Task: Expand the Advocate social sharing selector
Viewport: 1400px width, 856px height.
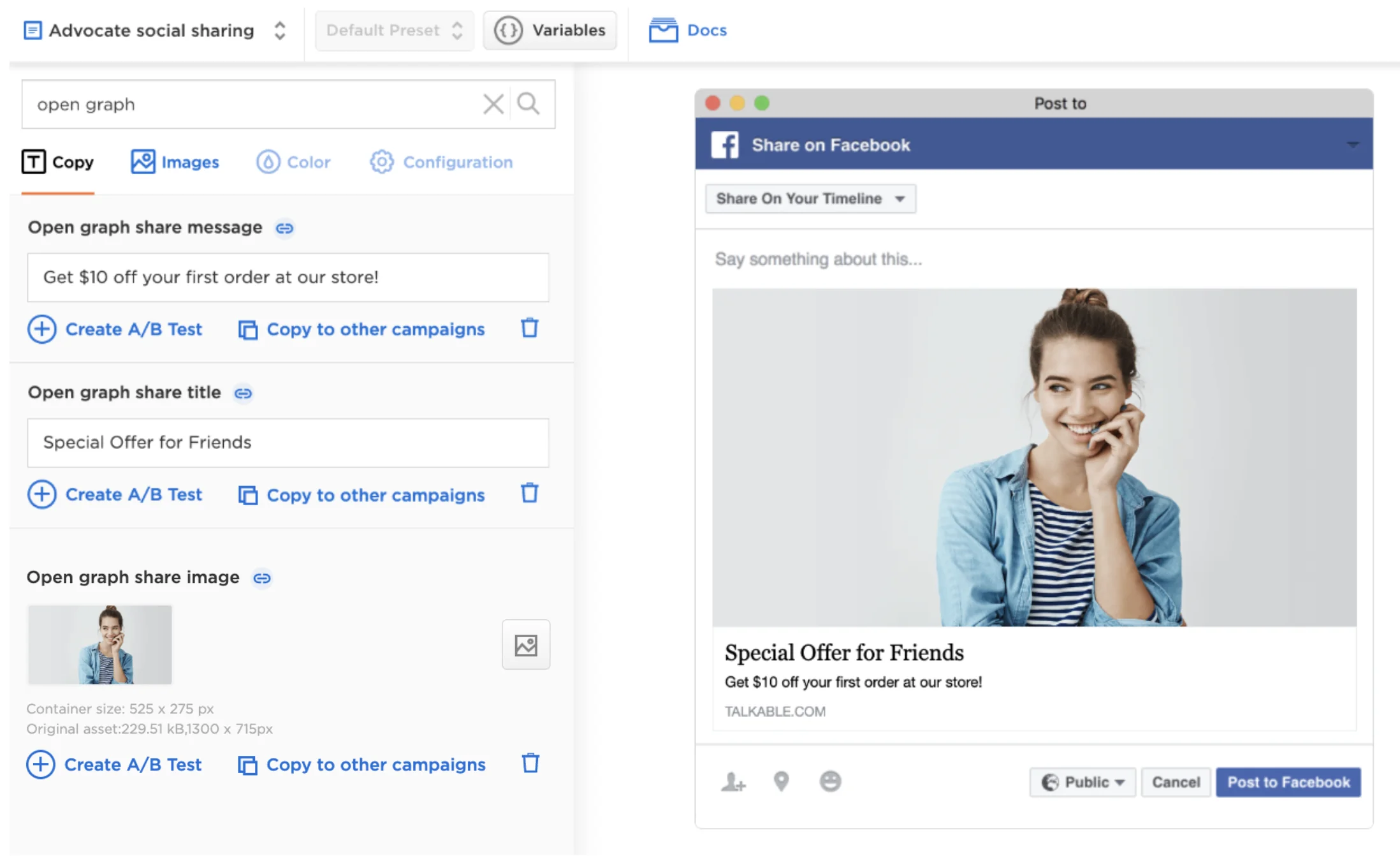Action: (x=155, y=30)
